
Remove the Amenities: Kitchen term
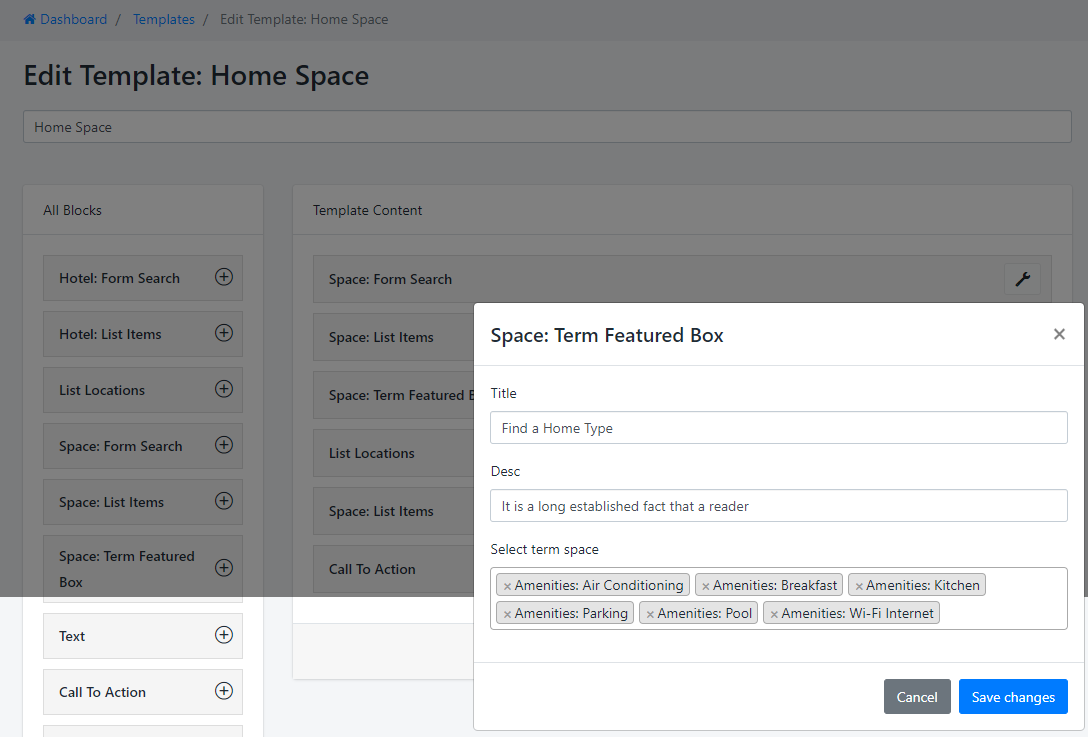coord(858,586)
